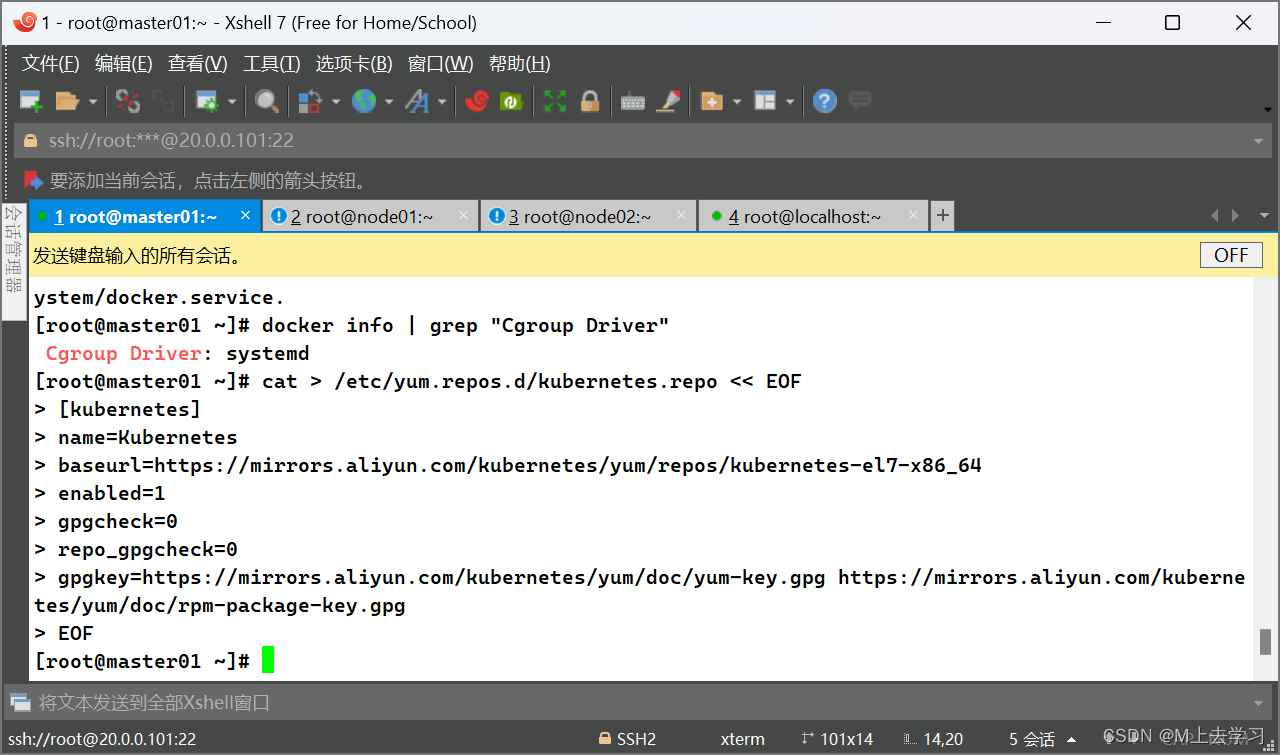Open the 查看(V) menu
Screen dimensions: 1280x755
tap(197, 64)
